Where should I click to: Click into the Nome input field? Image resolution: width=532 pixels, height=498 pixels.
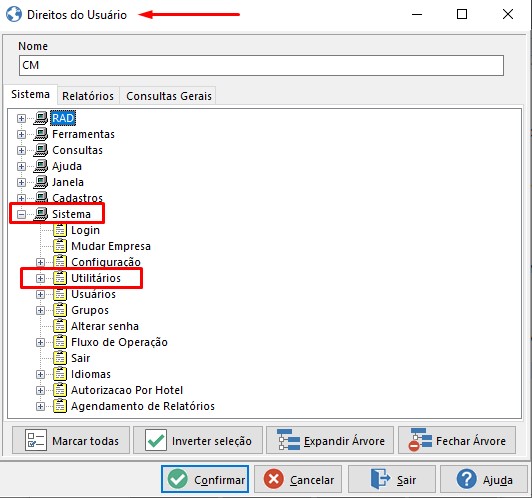[261, 65]
